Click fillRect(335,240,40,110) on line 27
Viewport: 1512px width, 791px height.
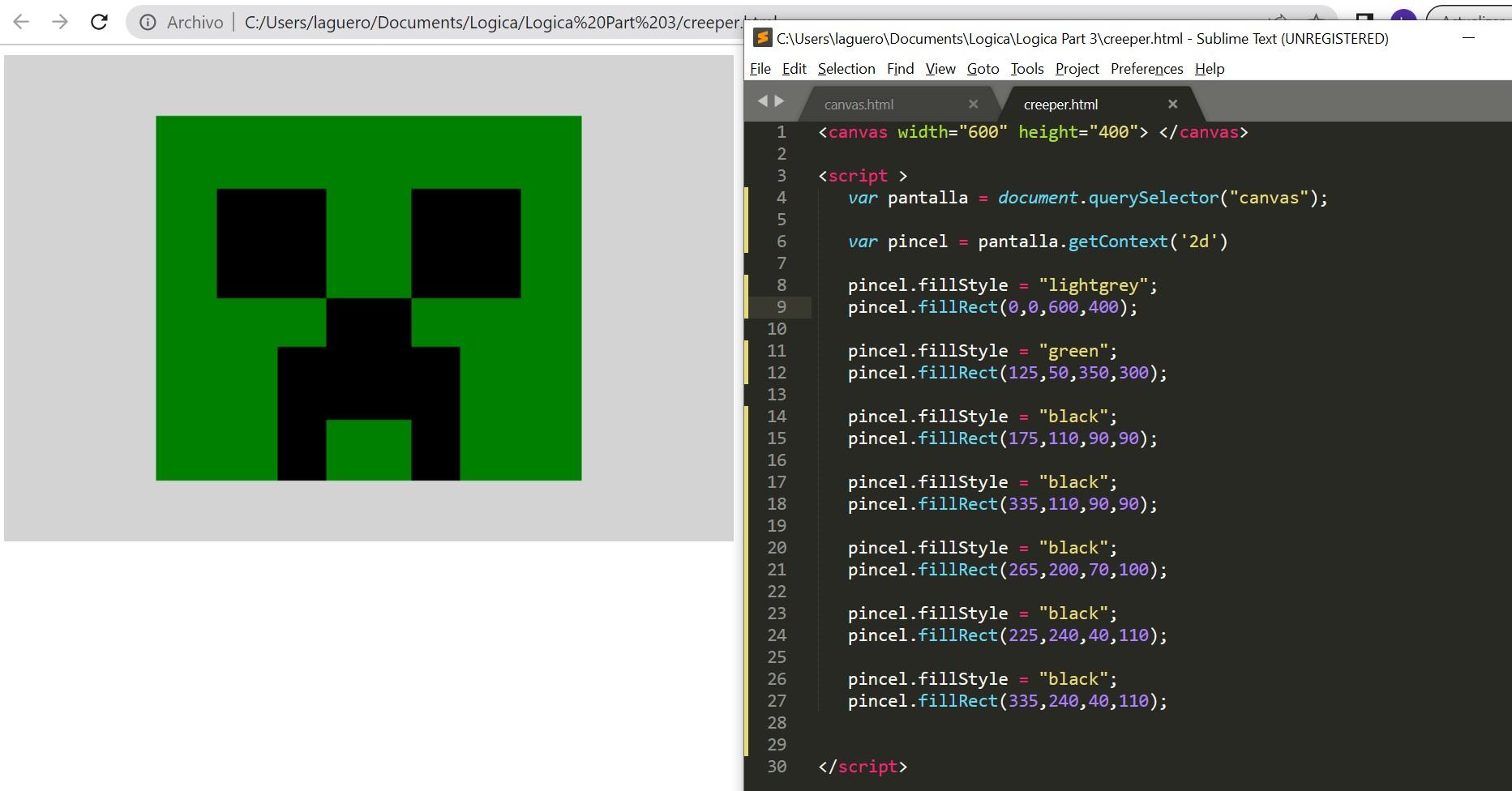1038,701
